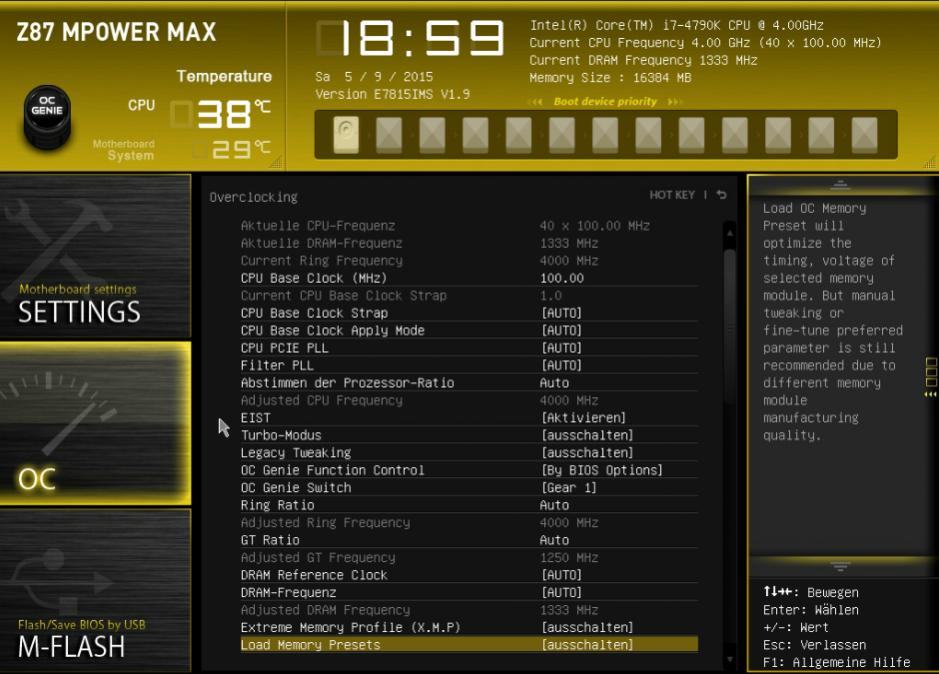Click the HOT KEY label
Image resolution: width=939 pixels, height=674 pixels.
[x=672, y=195]
